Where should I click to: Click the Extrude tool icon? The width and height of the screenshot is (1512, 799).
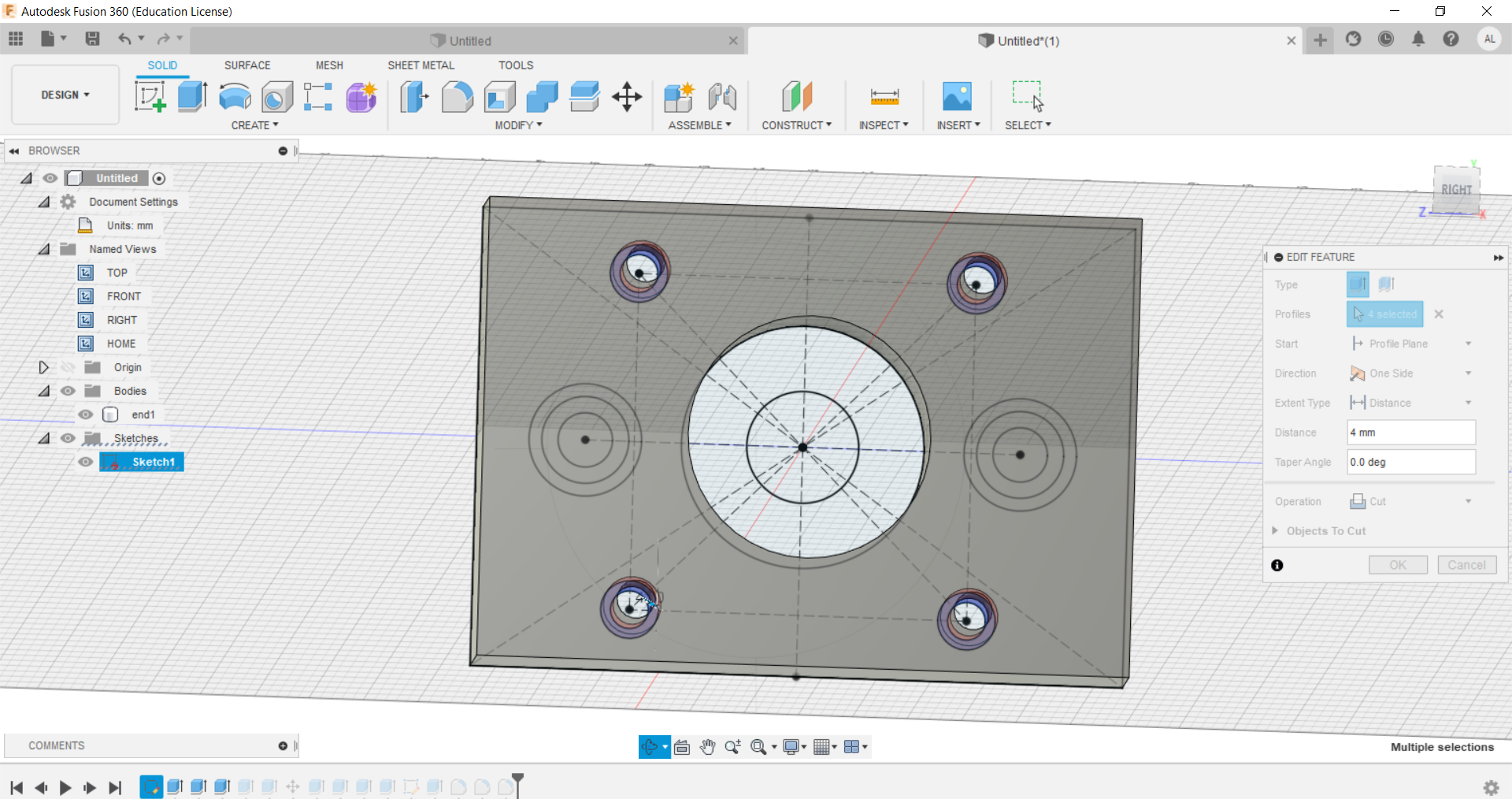[x=192, y=97]
